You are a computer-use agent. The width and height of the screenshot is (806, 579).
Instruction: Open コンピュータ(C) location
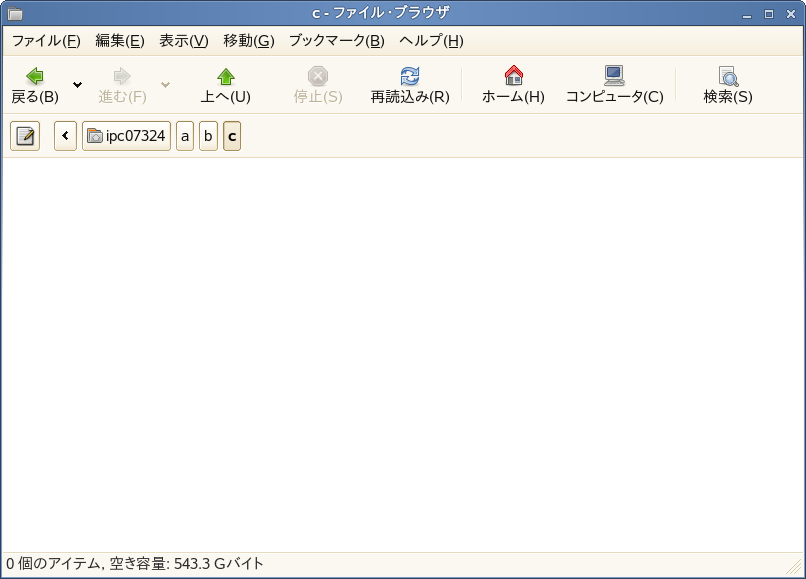[x=614, y=85]
